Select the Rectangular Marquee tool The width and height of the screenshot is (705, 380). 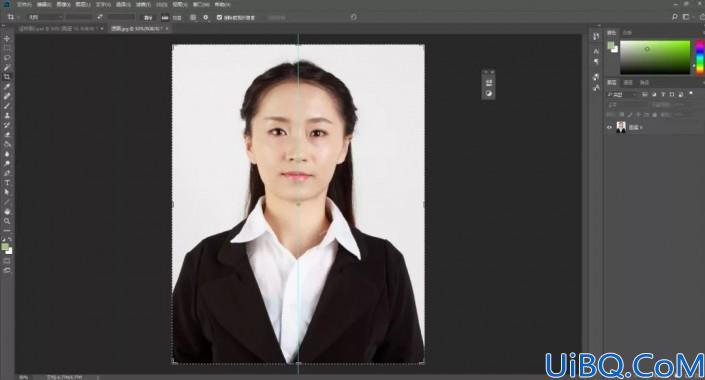point(7,49)
